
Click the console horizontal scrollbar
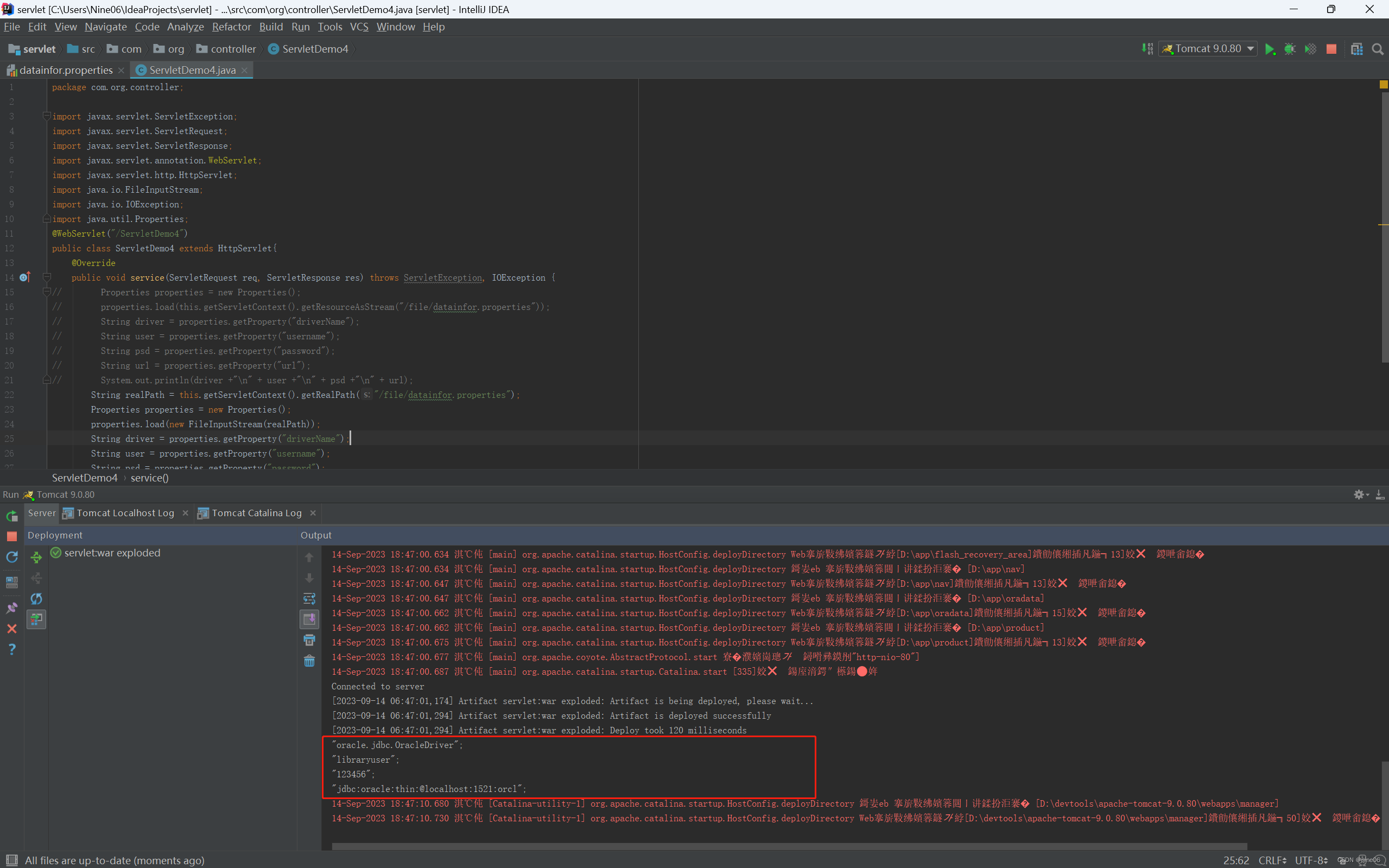(x=789, y=846)
